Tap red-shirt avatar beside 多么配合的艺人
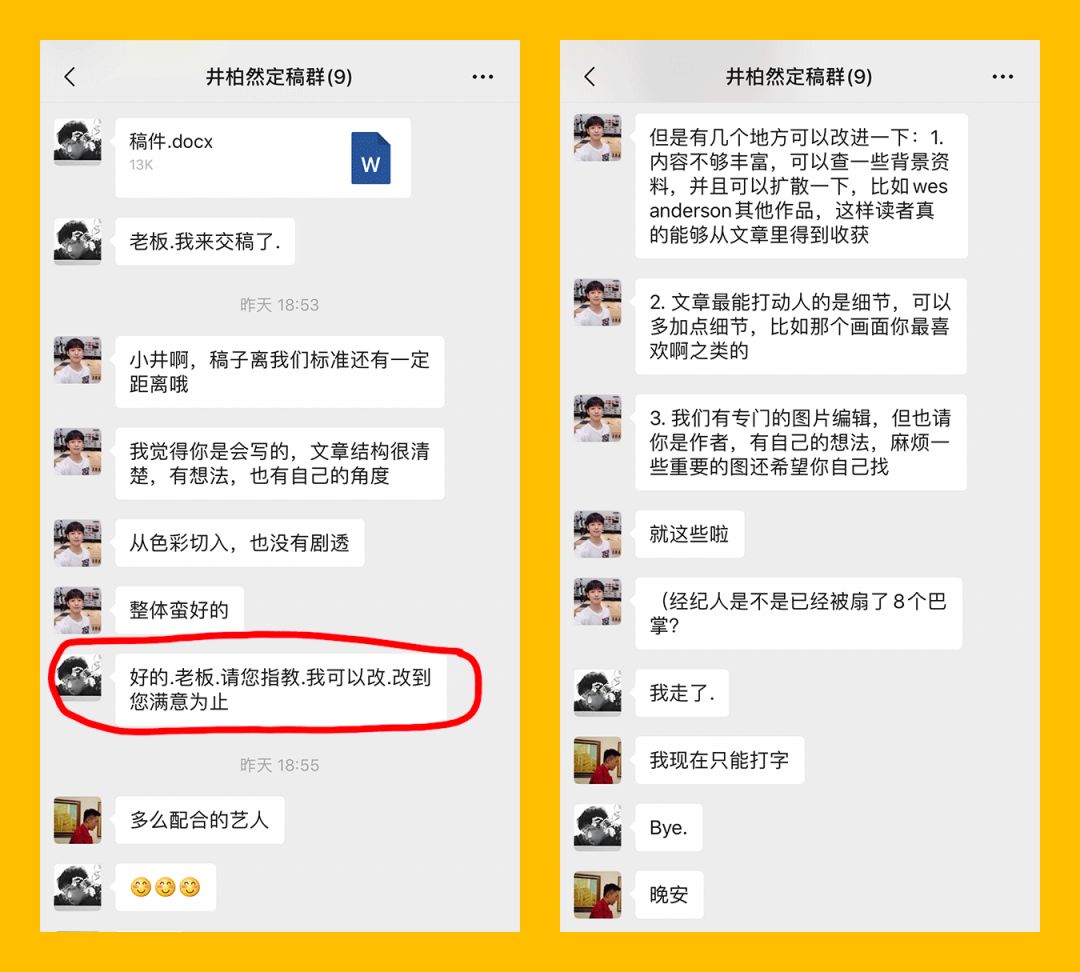This screenshot has height=972, width=1080. coord(78,820)
